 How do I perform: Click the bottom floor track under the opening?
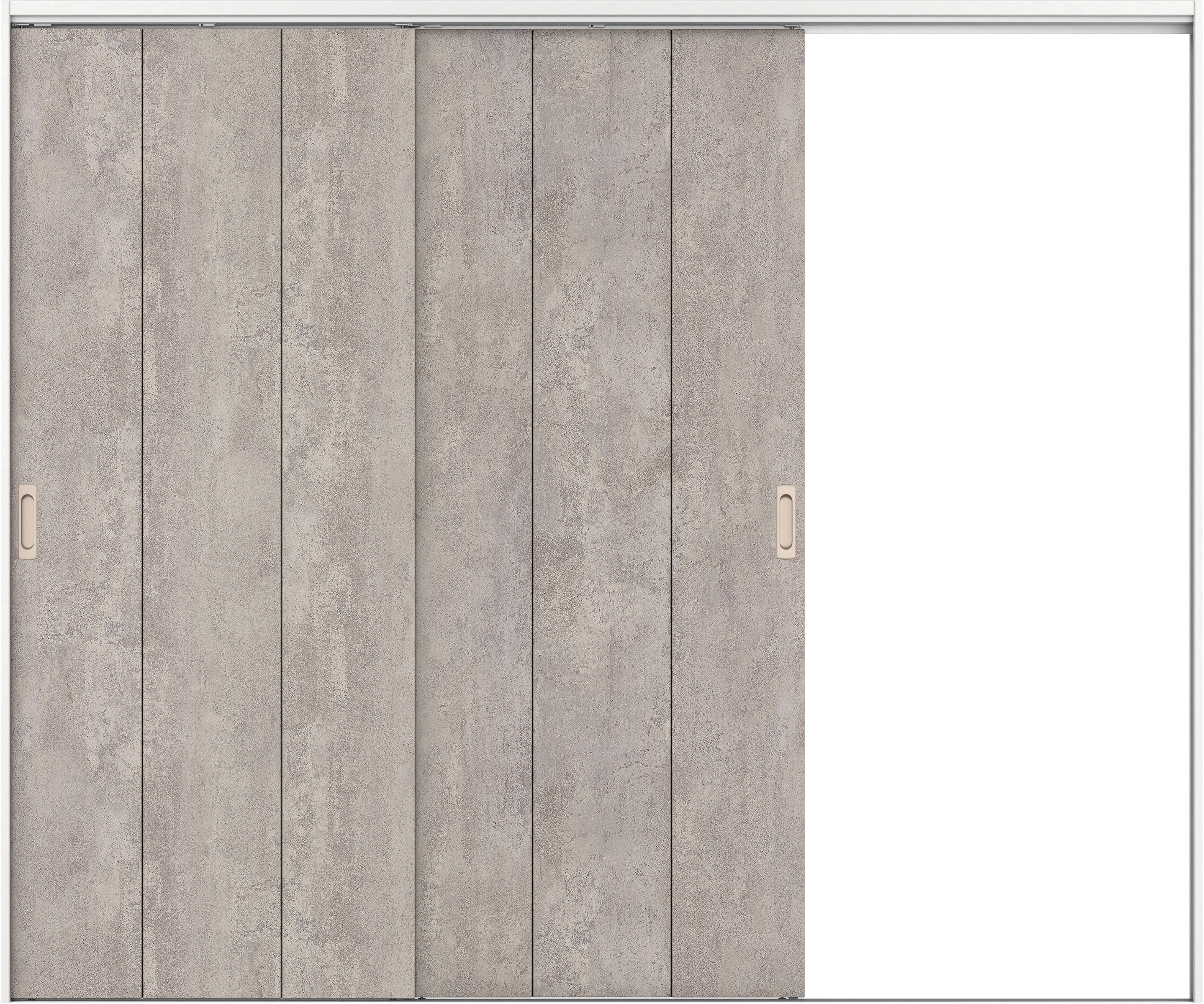pyautogui.click(x=998, y=999)
